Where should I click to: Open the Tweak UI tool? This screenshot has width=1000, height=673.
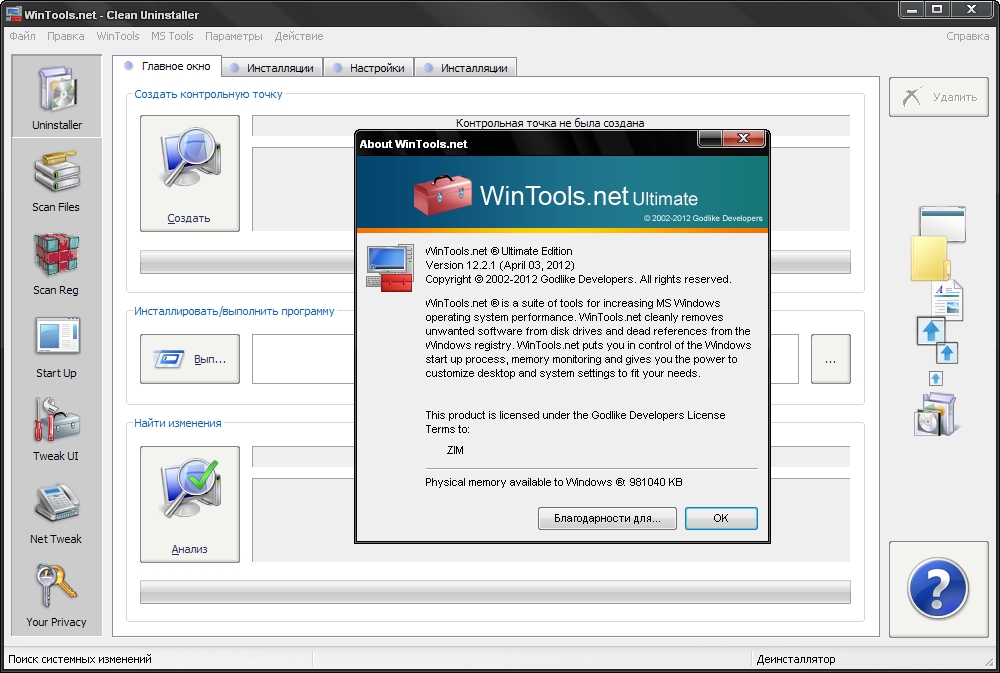point(57,430)
